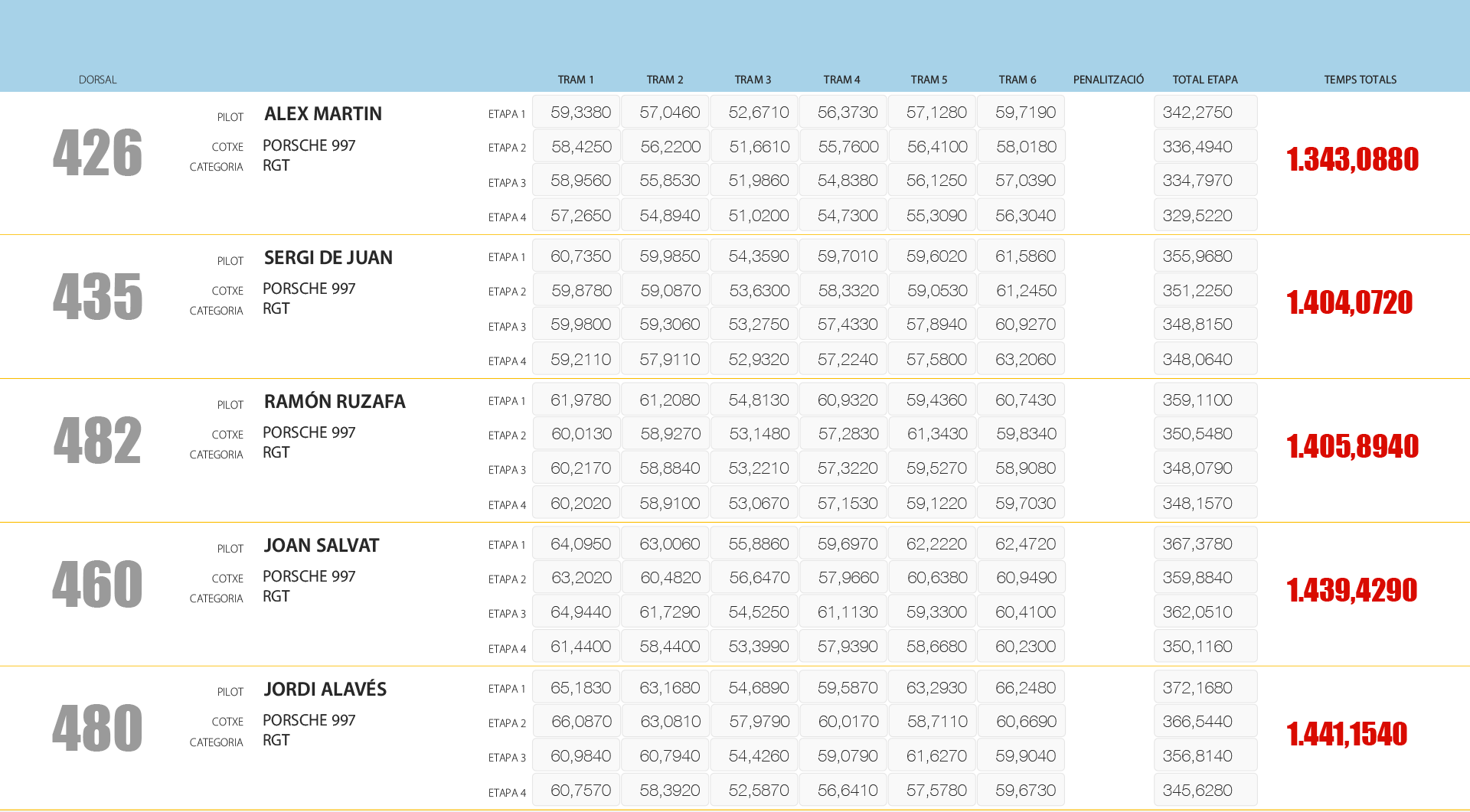
Task: Select dorsal number 480
Action: (x=97, y=729)
